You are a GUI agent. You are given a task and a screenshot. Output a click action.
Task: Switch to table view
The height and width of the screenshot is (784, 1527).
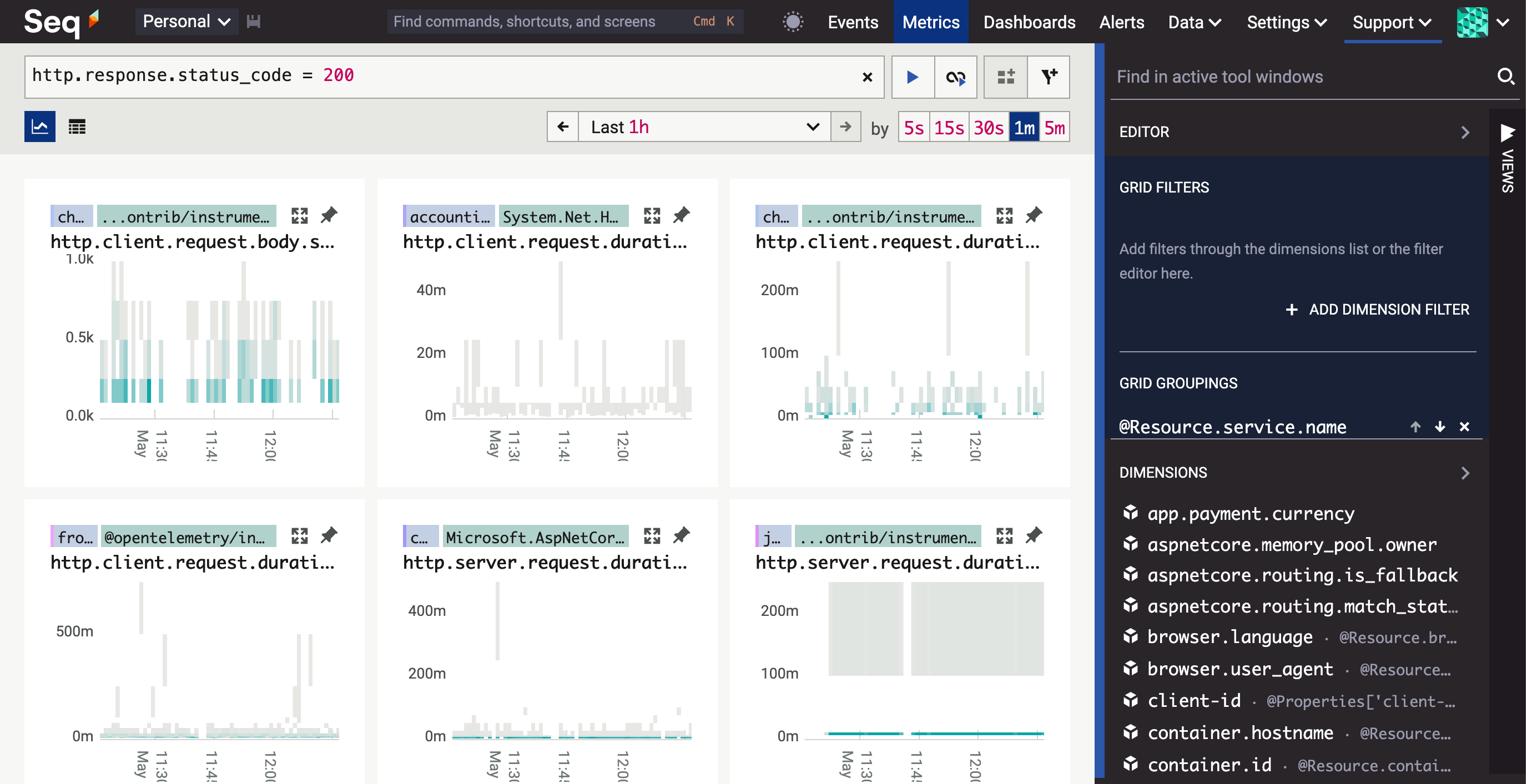click(x=77, y=126)
